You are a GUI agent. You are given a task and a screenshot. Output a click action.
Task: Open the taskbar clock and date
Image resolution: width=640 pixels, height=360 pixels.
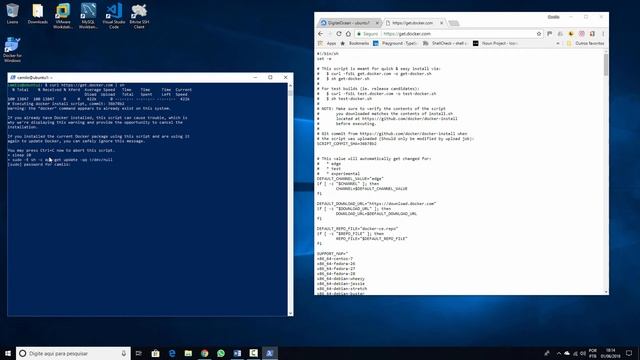[611, 353]
